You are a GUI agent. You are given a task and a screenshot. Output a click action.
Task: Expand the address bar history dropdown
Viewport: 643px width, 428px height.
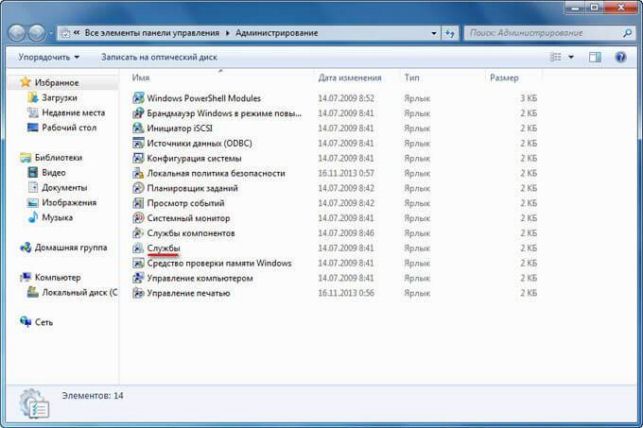[434, 33]
